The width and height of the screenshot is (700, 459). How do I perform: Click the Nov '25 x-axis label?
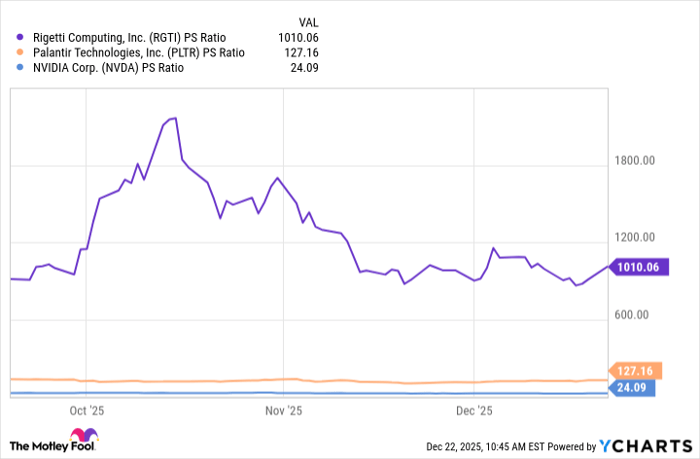[x=283, y=411]
